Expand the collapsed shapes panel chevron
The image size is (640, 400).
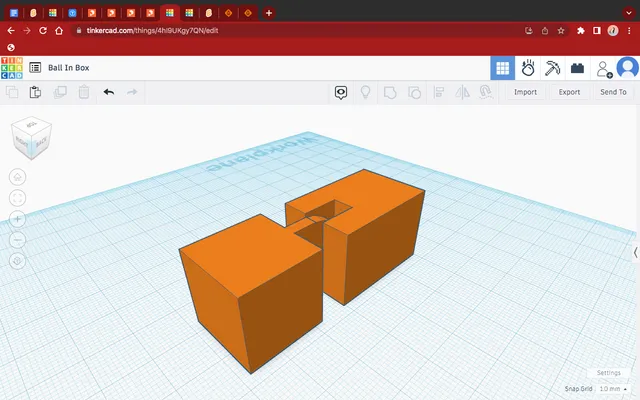636,253
